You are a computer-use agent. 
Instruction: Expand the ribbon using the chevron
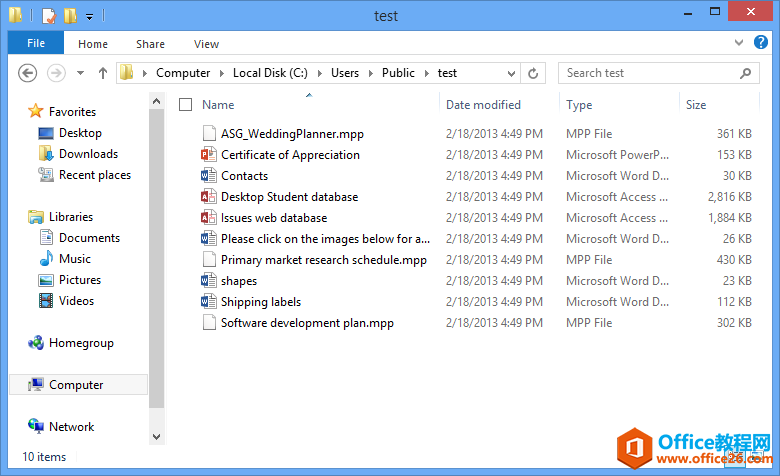point(738,43)
